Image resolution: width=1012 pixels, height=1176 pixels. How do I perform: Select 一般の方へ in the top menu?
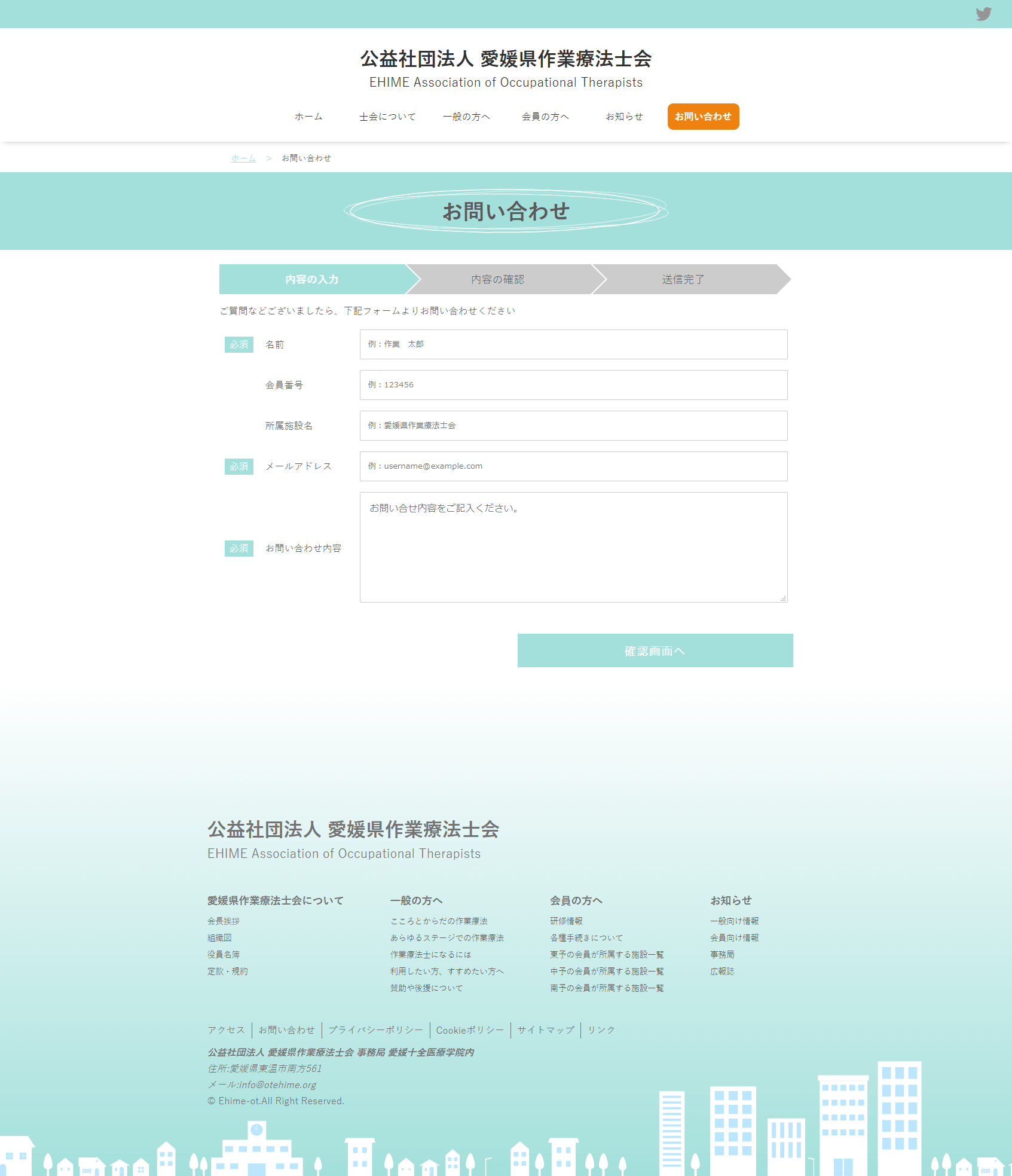466,117
